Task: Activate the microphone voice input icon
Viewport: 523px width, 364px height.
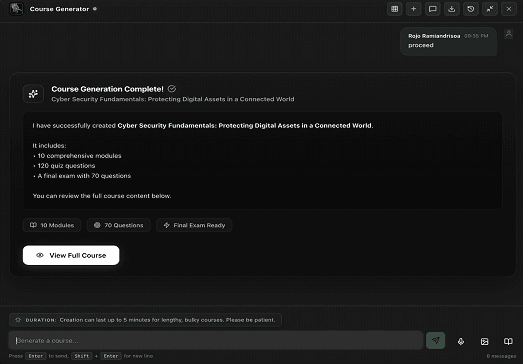Action: (x=461, y=341)
